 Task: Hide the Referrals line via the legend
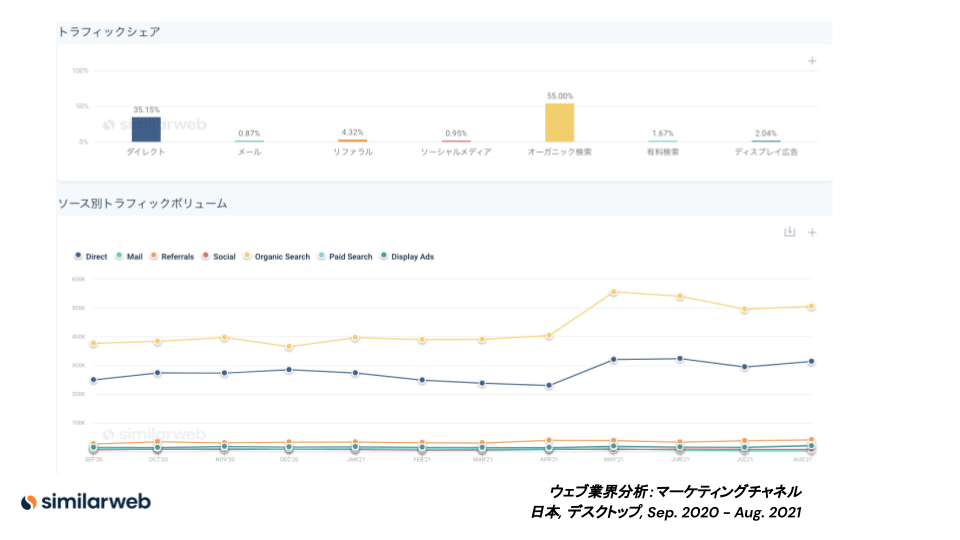pos(172,257)
